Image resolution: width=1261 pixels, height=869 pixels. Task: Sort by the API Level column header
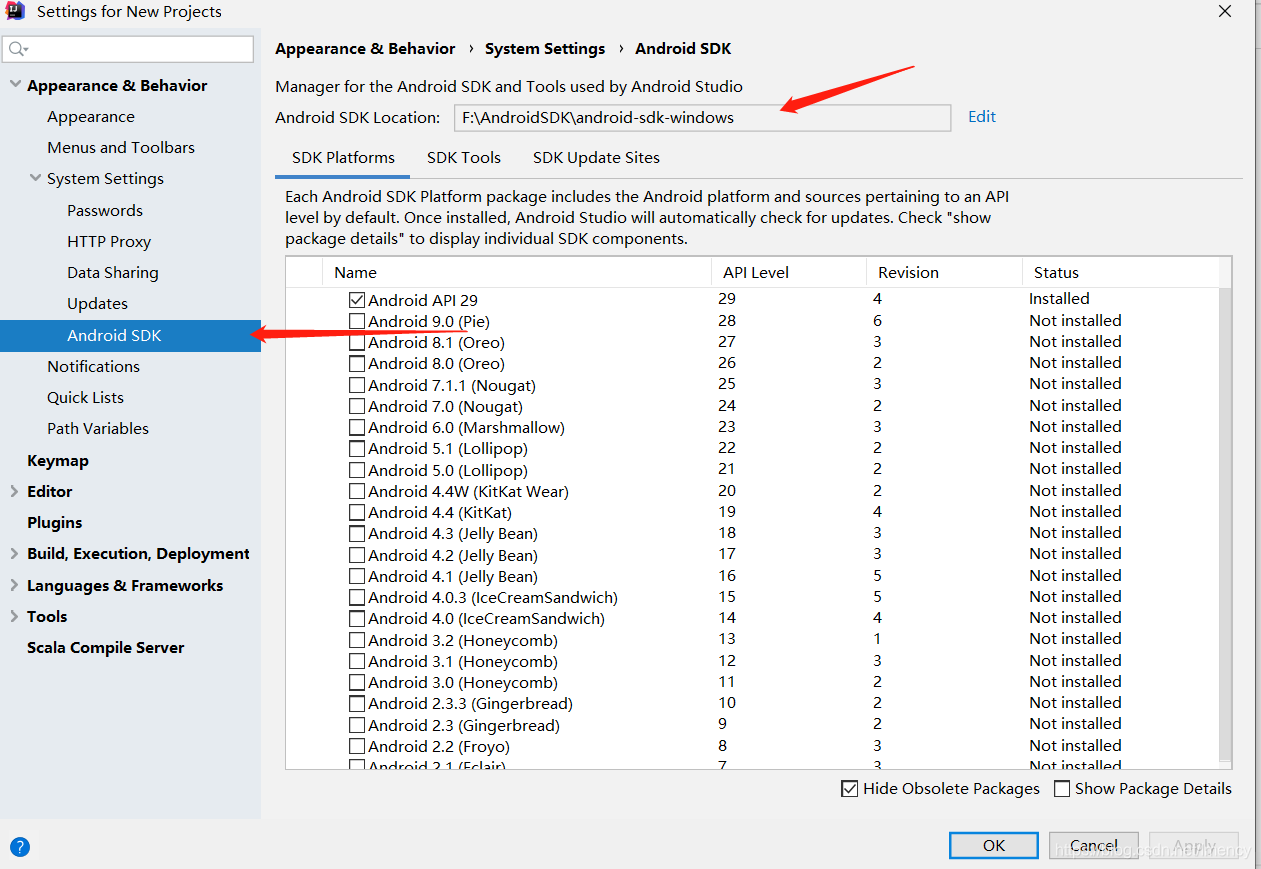click(788, 272)
